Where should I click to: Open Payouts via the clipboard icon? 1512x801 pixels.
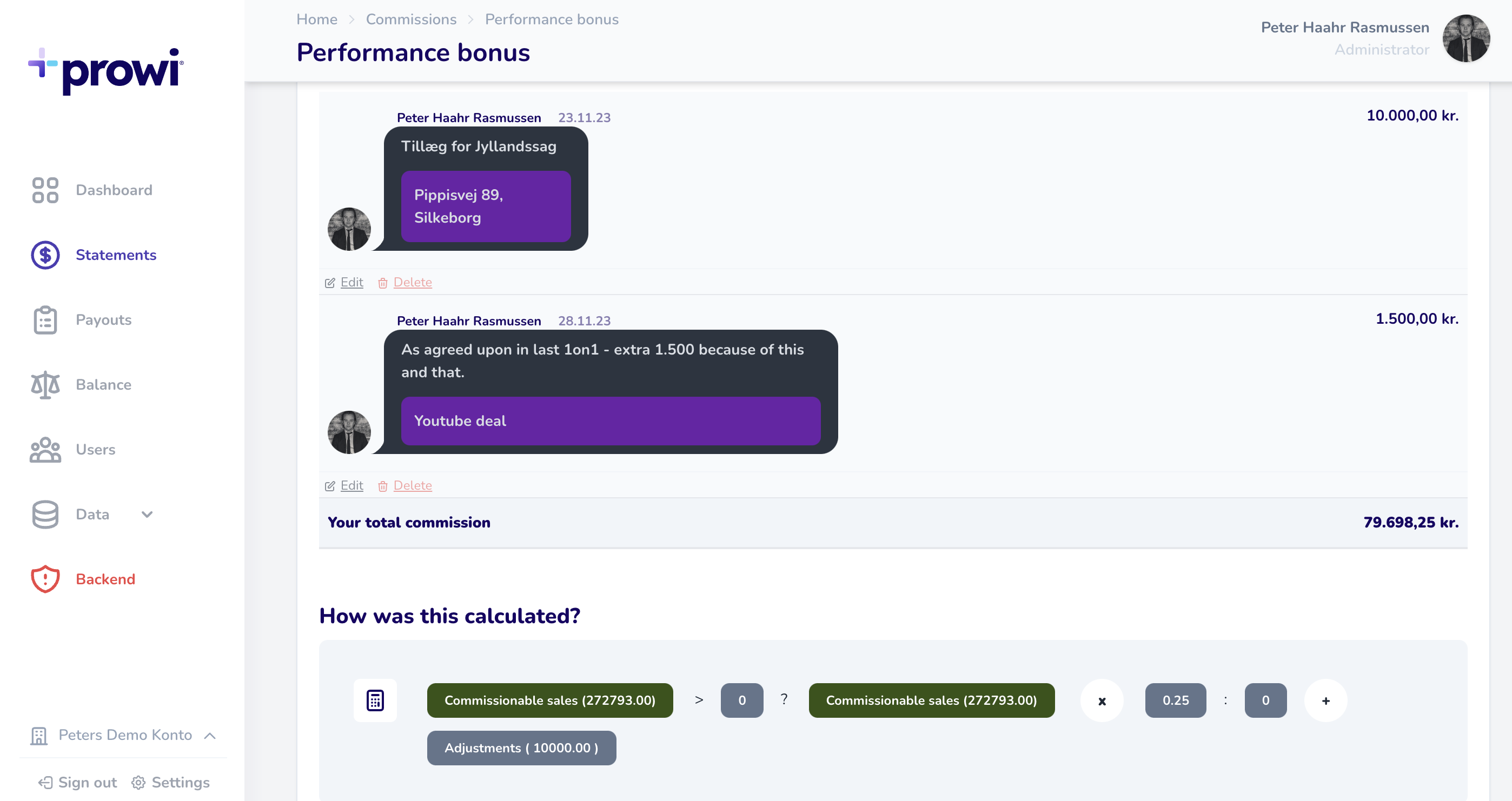(44, 320)
